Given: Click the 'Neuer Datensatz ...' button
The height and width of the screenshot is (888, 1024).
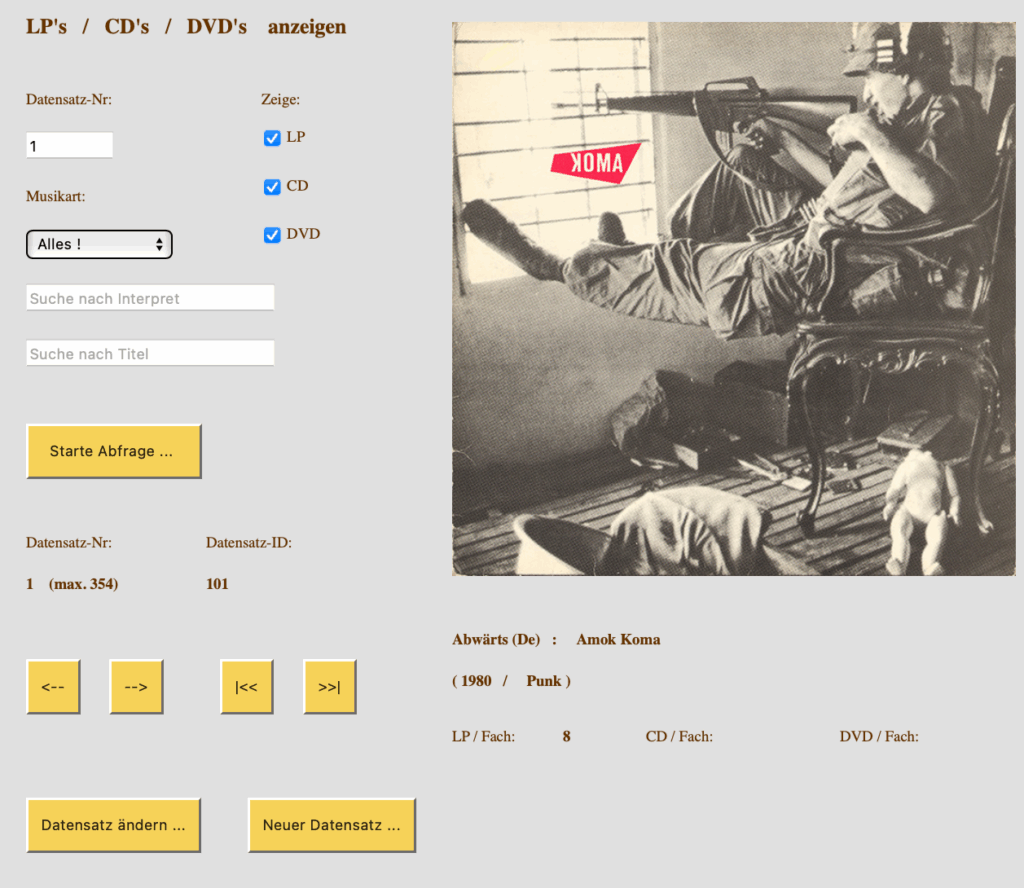Looking at the screenshot, I should (332, 825).
